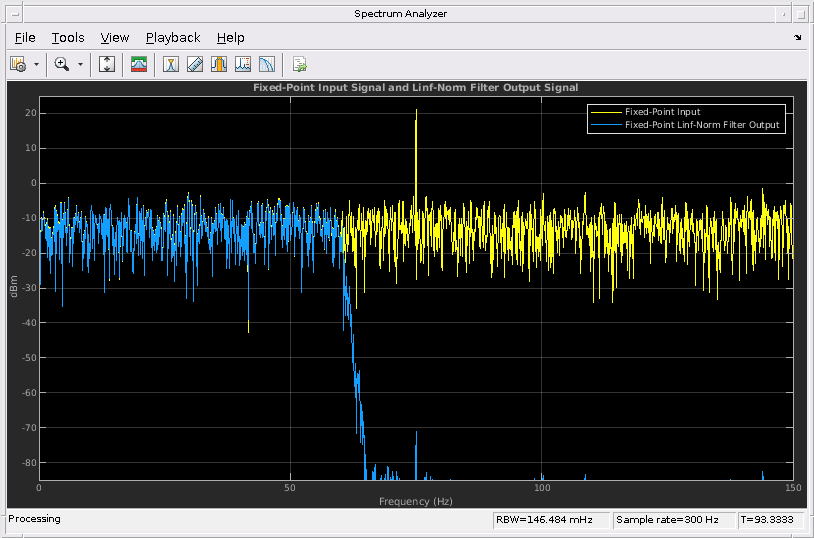Open the File menu
814x538 pixels.
pos(25,37)
